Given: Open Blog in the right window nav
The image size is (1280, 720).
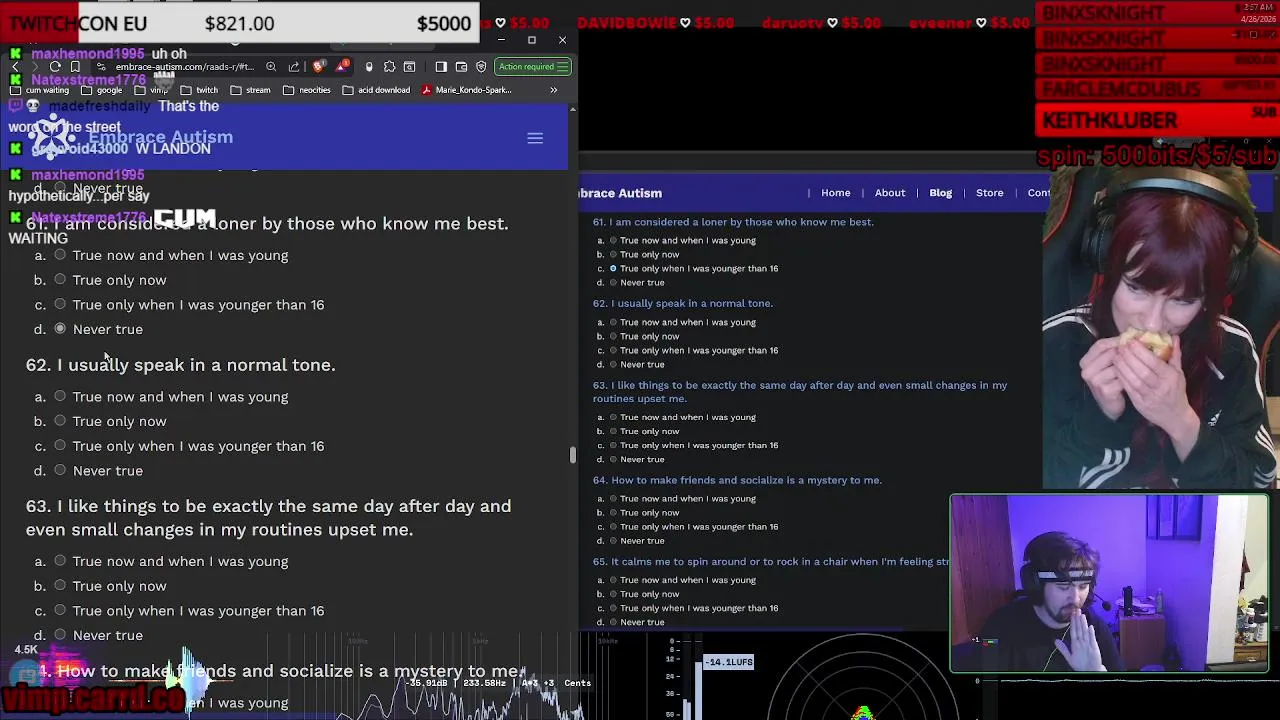Looking at the screenshot, I should tap(941, 193).
